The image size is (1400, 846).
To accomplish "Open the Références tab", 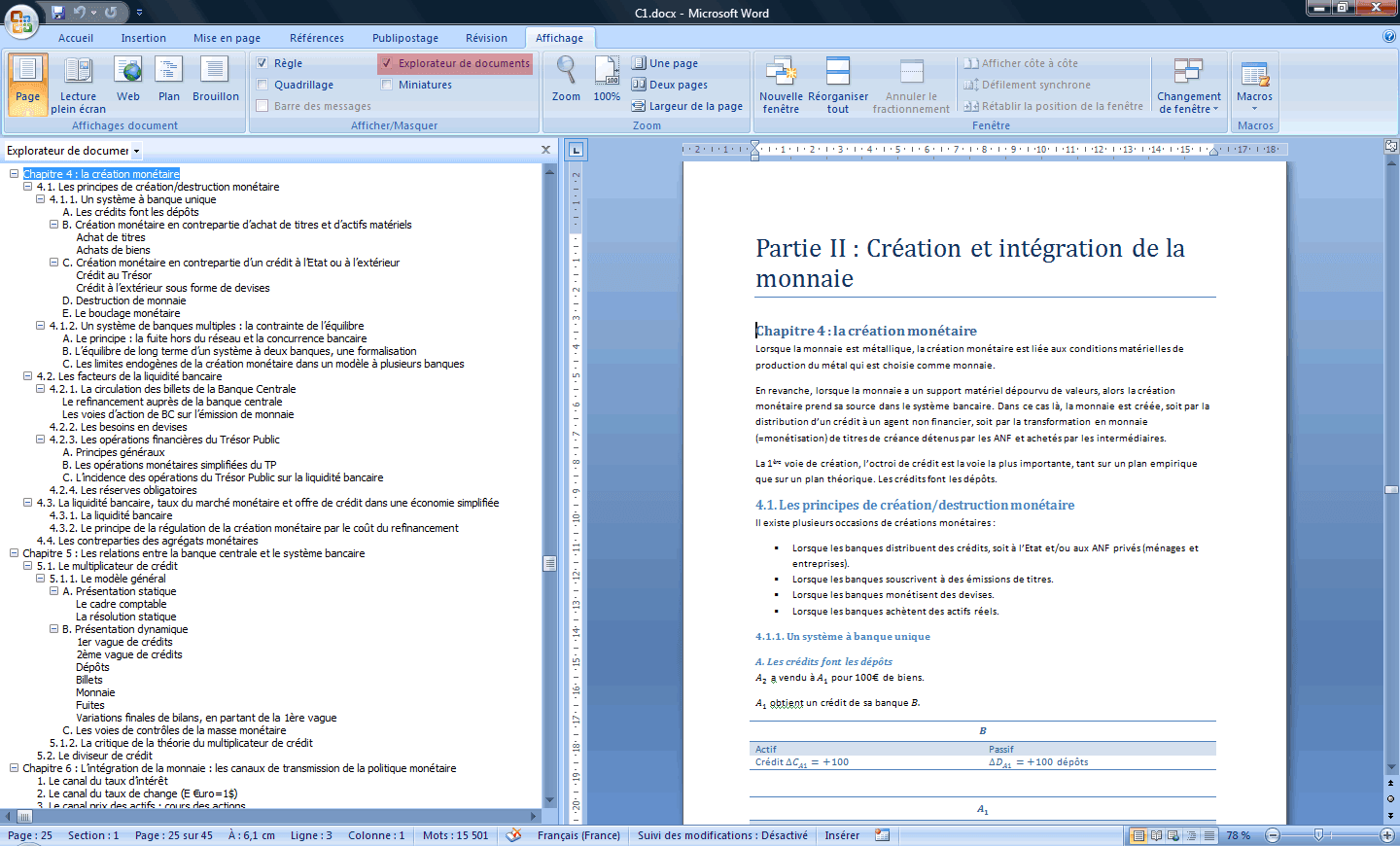I will [317, 38].
